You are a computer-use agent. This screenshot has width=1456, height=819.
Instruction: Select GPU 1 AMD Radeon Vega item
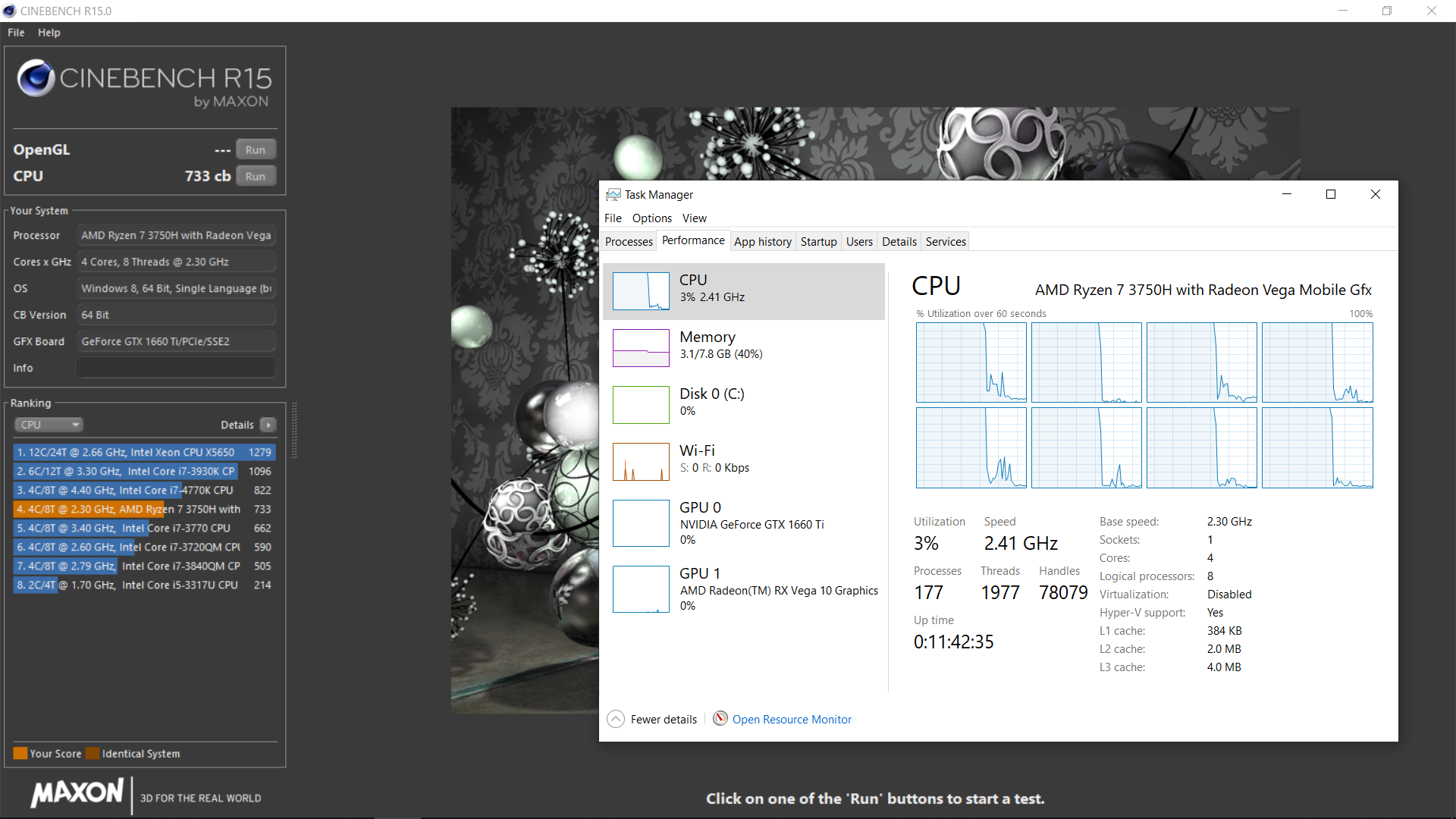(777, 588)
